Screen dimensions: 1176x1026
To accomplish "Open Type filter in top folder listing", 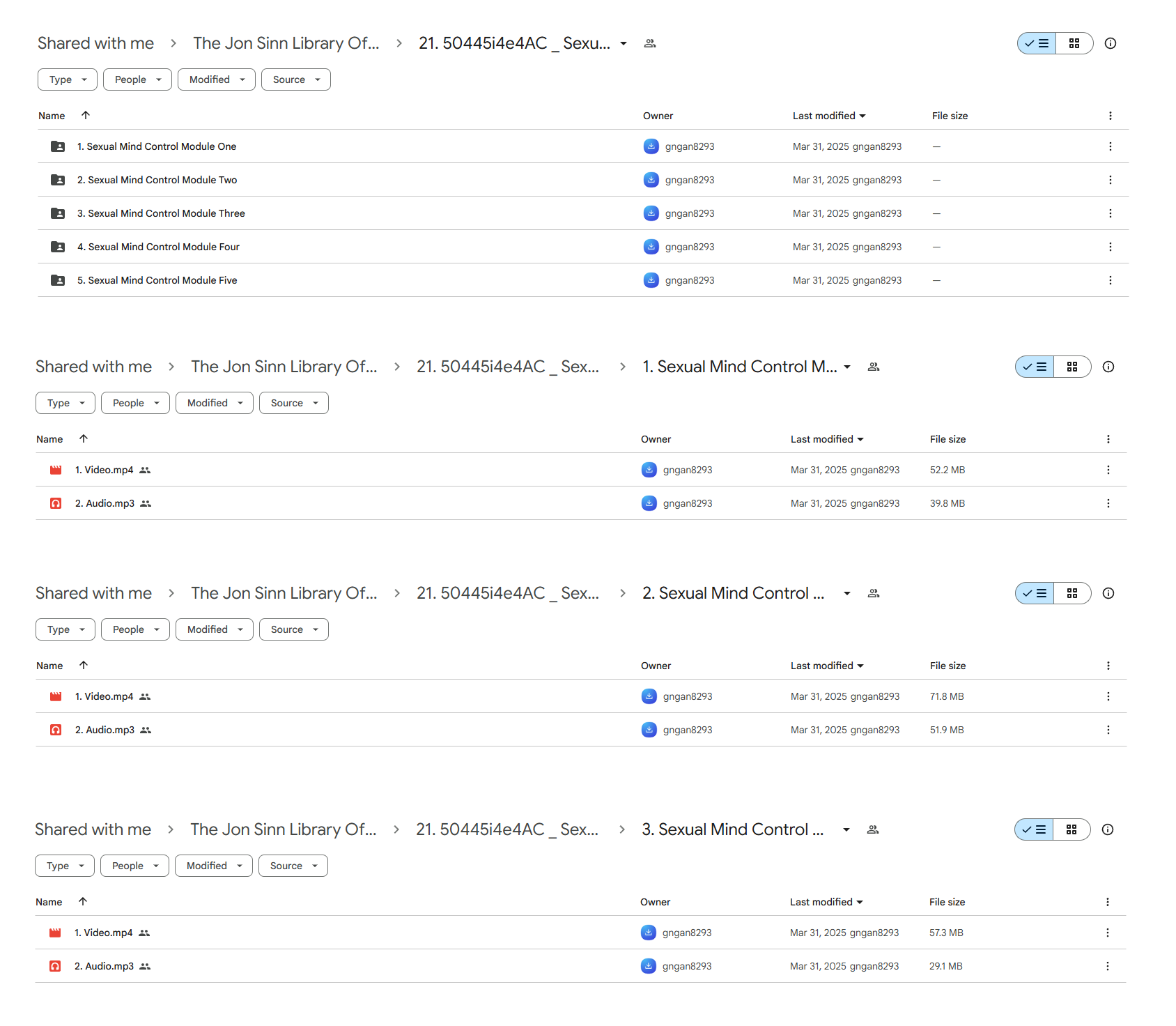I will click(68, 79).
